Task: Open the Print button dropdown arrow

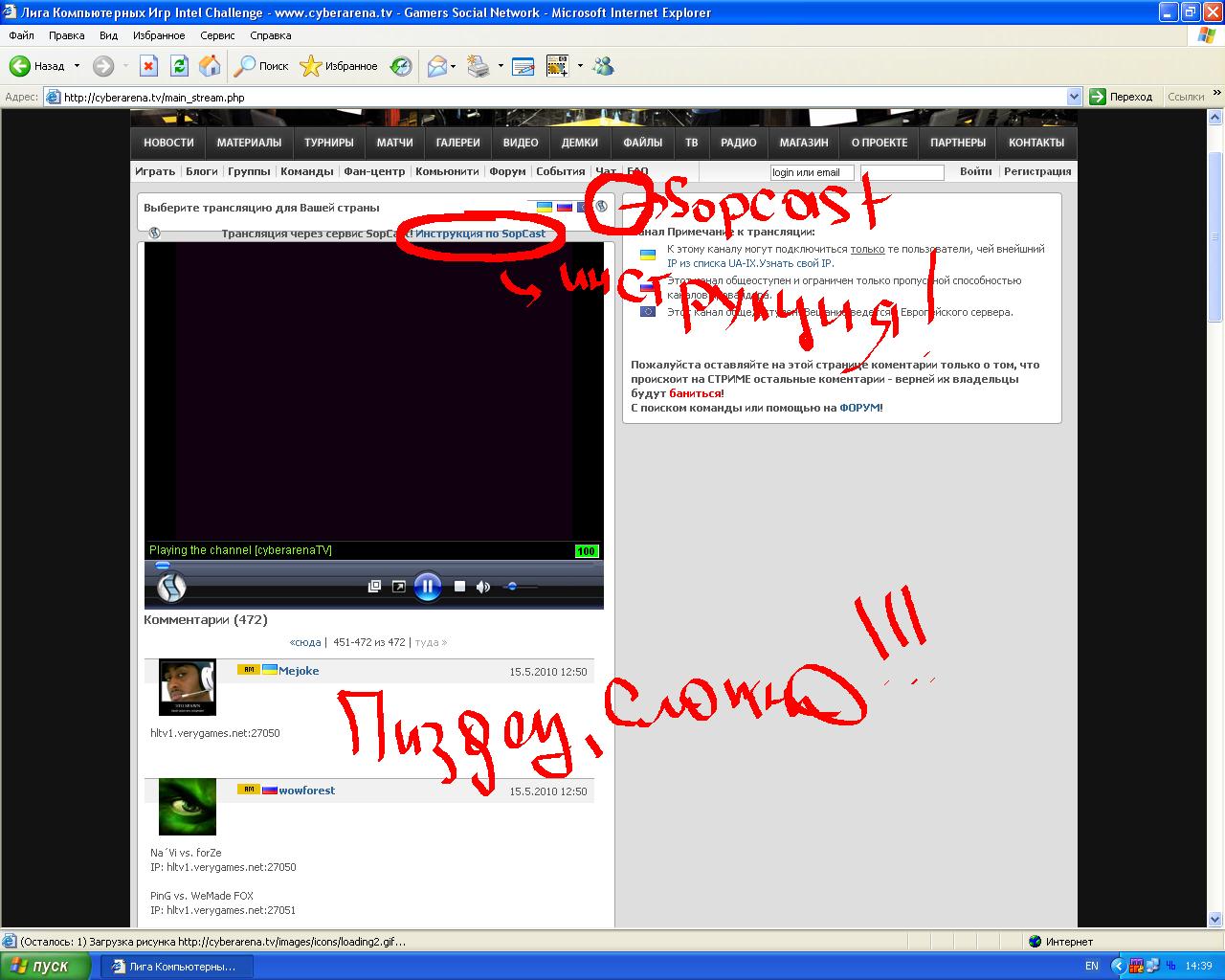Action: click(501, 66)
